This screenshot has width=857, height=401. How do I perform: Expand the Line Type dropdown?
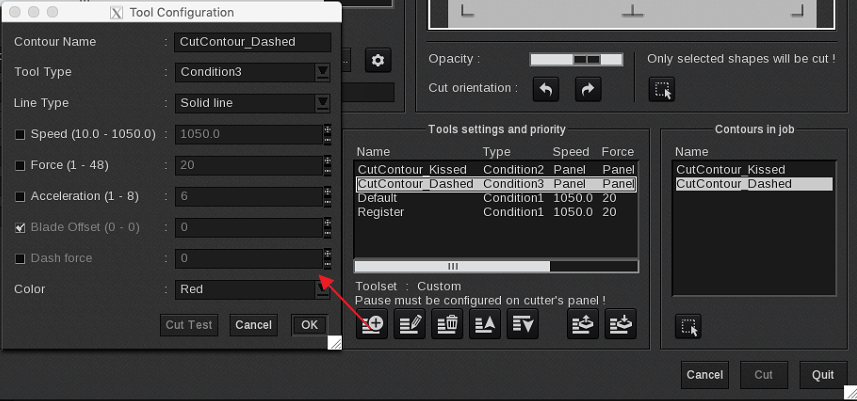322,103
